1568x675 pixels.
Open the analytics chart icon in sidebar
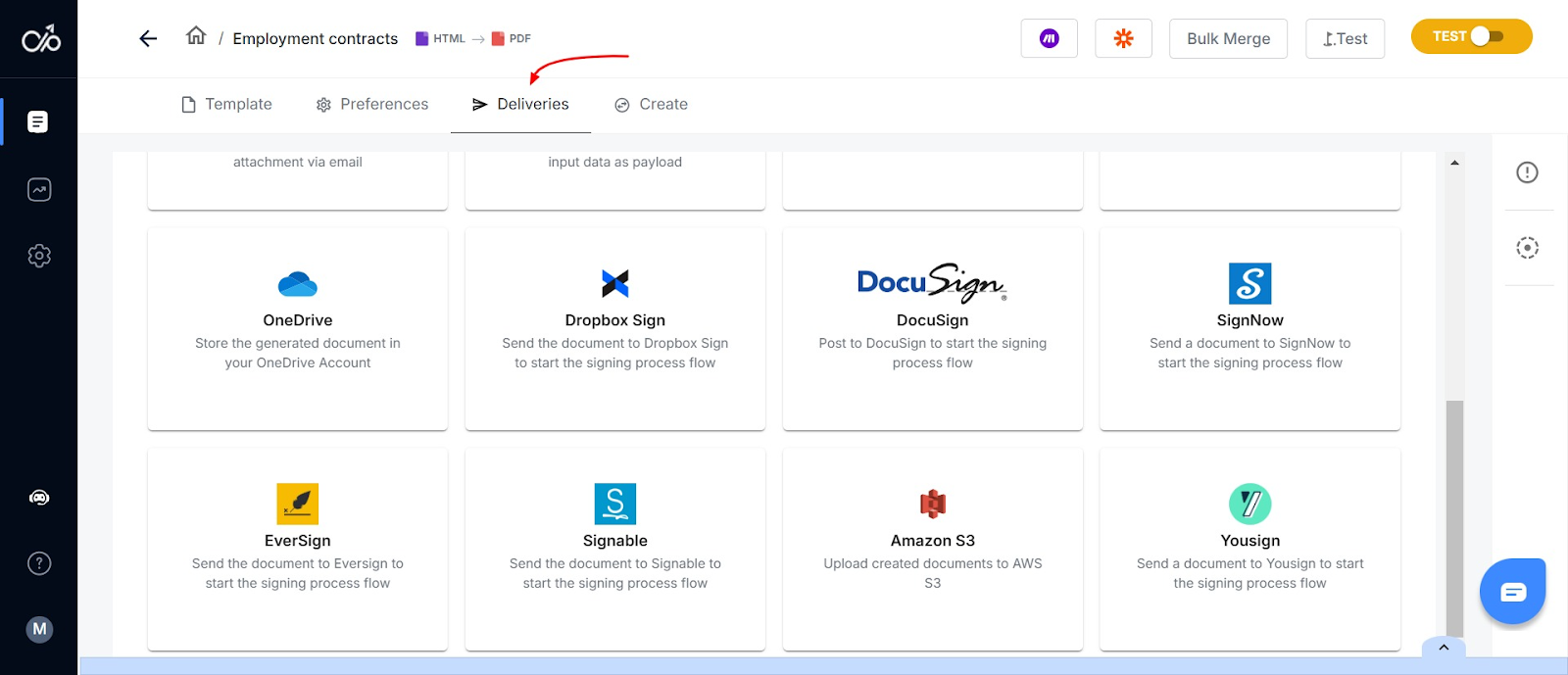click(39, 189)
